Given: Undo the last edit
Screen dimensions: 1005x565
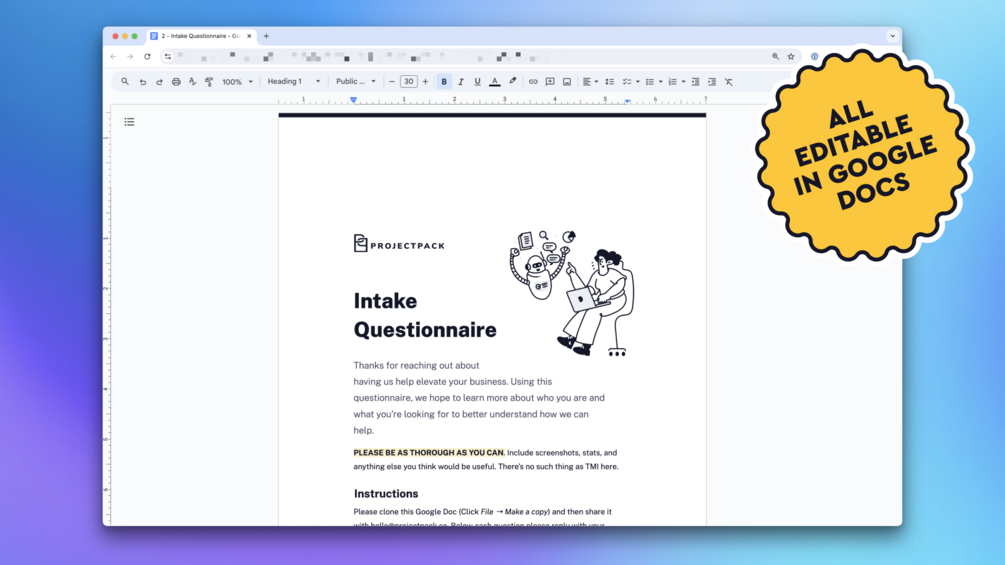Looking at the screenshot, I should point(142,82).
